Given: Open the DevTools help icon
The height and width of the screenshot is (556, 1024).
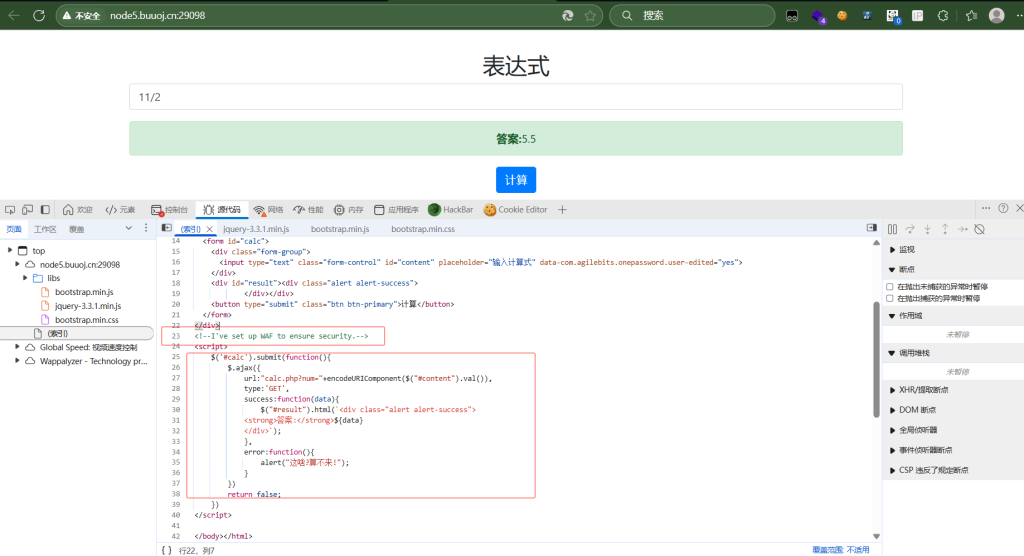Looking at the screenshot, I should pos(1003,208).
